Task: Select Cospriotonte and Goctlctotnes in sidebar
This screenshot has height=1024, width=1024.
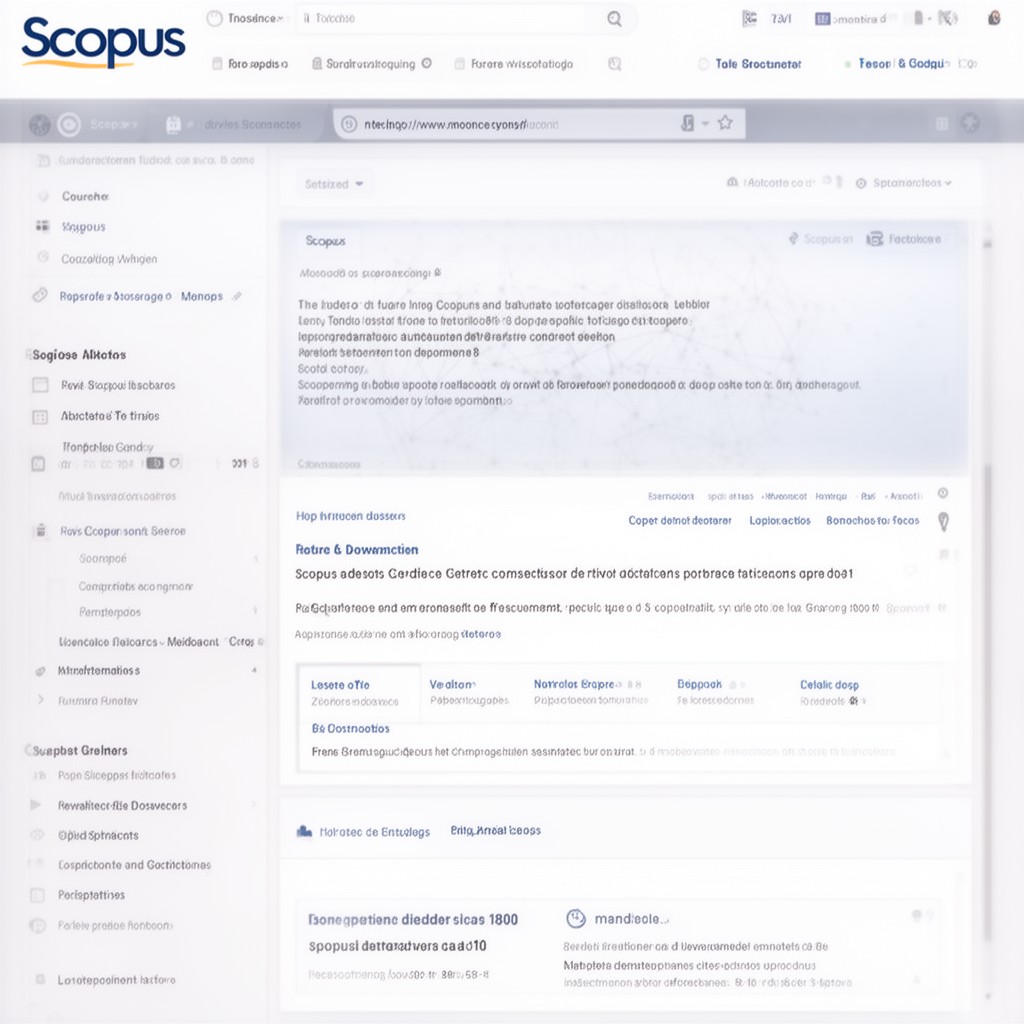Action: [135, 865]
